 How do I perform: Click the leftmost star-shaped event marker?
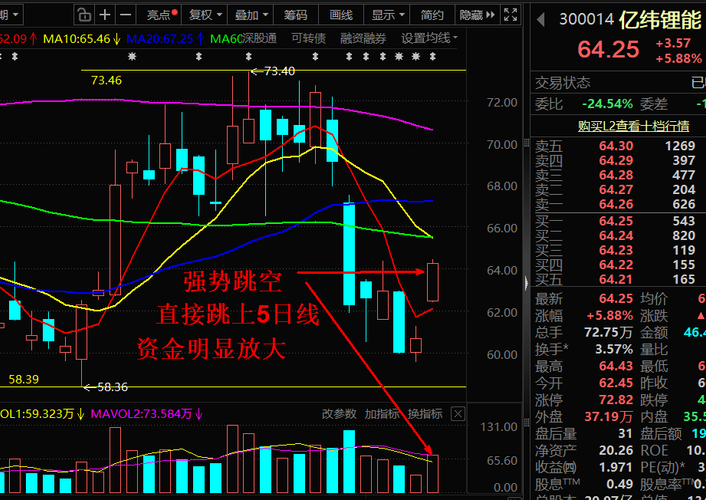click(x=131, y=56)
